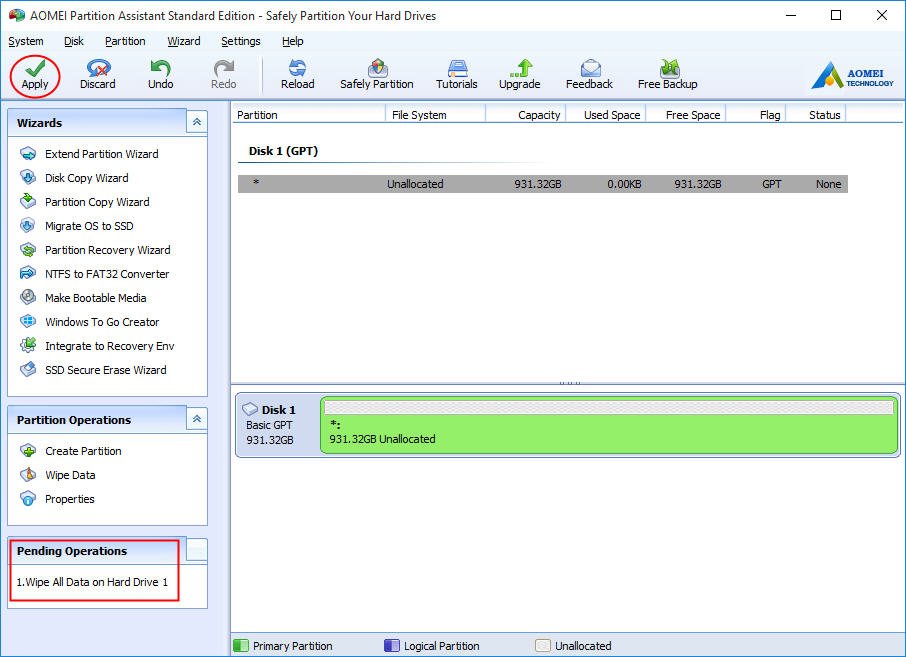906x657 pixels.
Task: Select Disk 1 Basic GPT label box
Action: click(277, 425)
